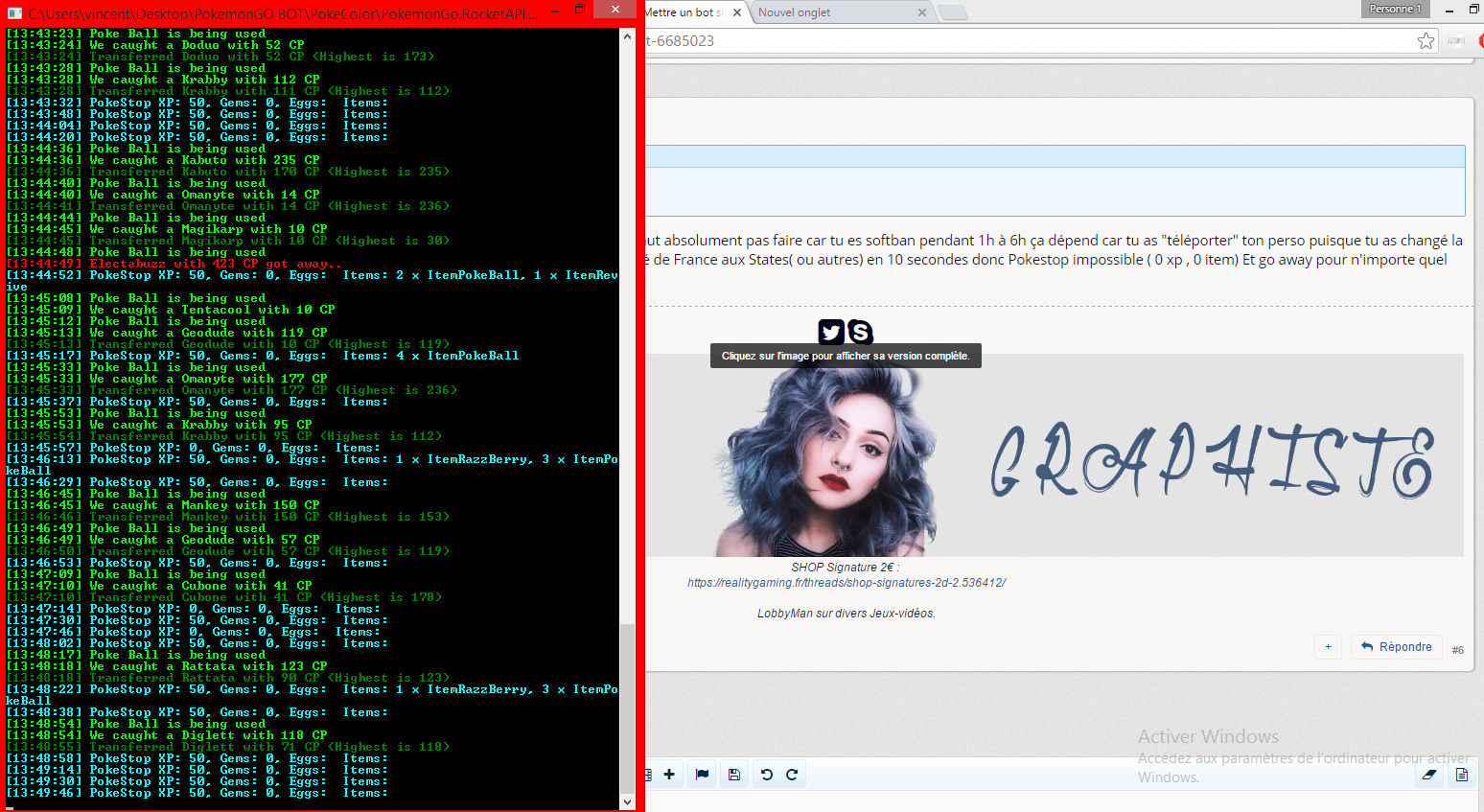1484x812 pixels.
Task: Click the undo arrow in the editor toolbar
Action: click(x=767, y=775)
